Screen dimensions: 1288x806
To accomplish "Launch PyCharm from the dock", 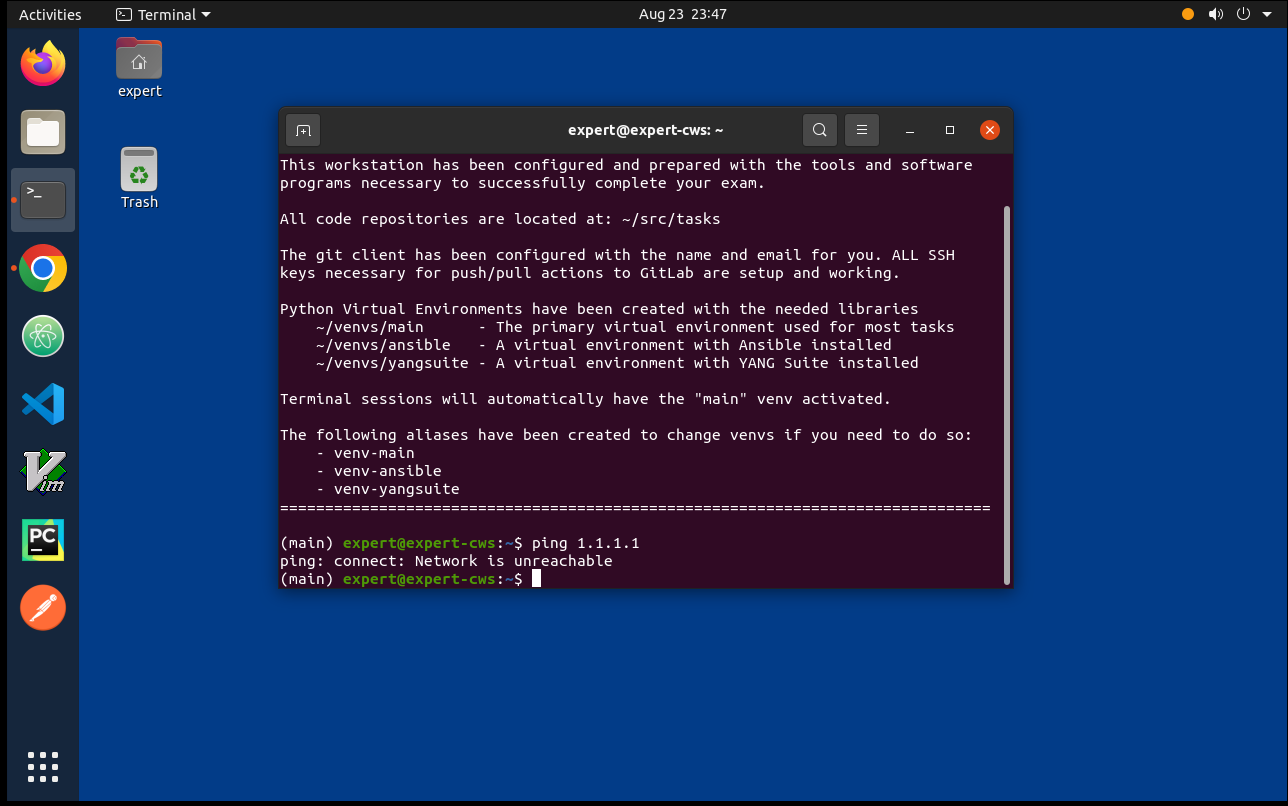I will (43, 540).
